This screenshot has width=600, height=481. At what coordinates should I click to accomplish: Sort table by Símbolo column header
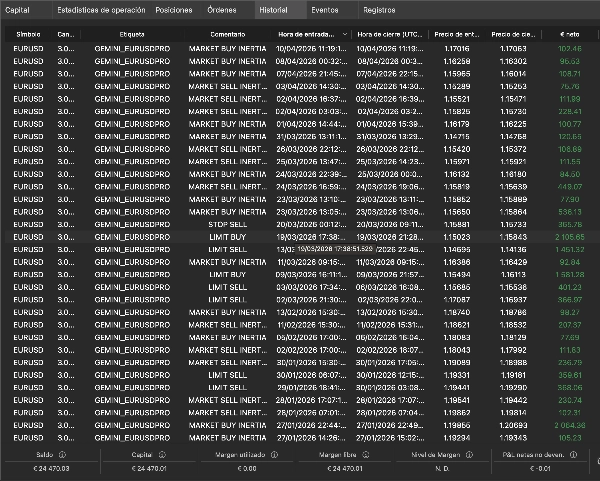pyautogui.click(x=28, y=34)
